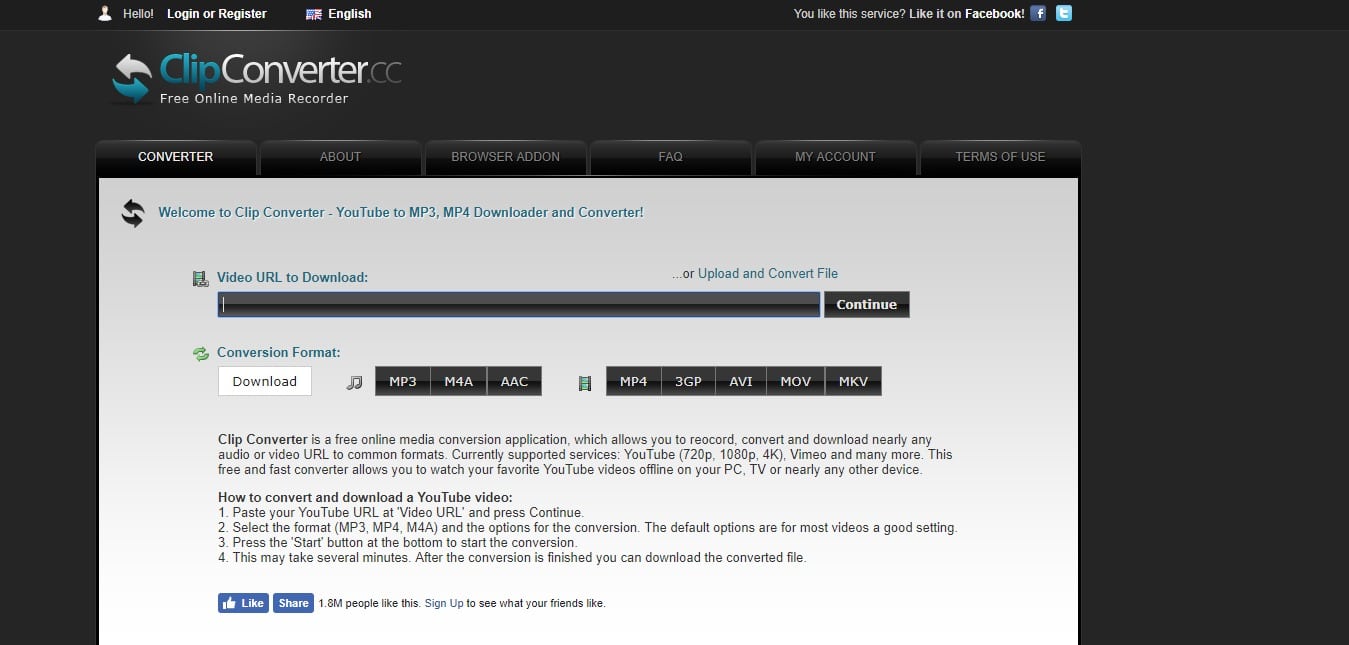Click the music note audio formats icon
Viewport: 1349px width, 645px height.
(354, 382)
